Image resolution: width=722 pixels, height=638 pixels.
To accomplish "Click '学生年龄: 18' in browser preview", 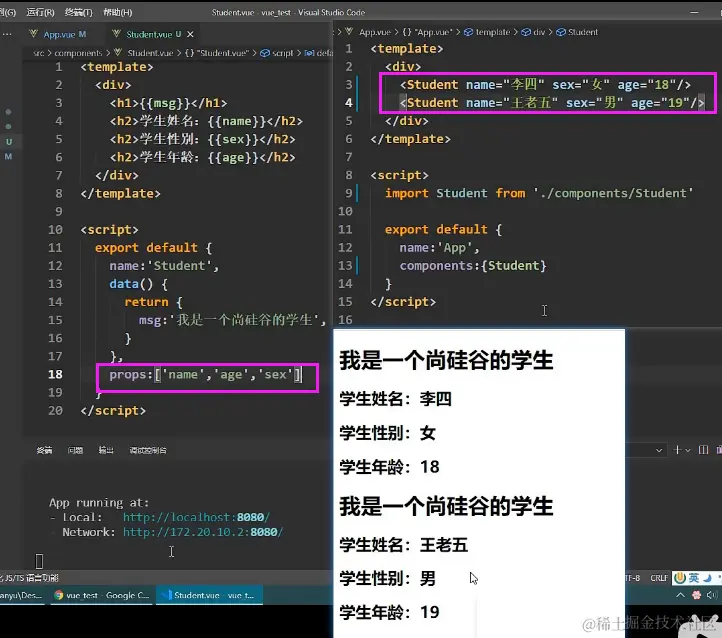I will click(390, 467).
